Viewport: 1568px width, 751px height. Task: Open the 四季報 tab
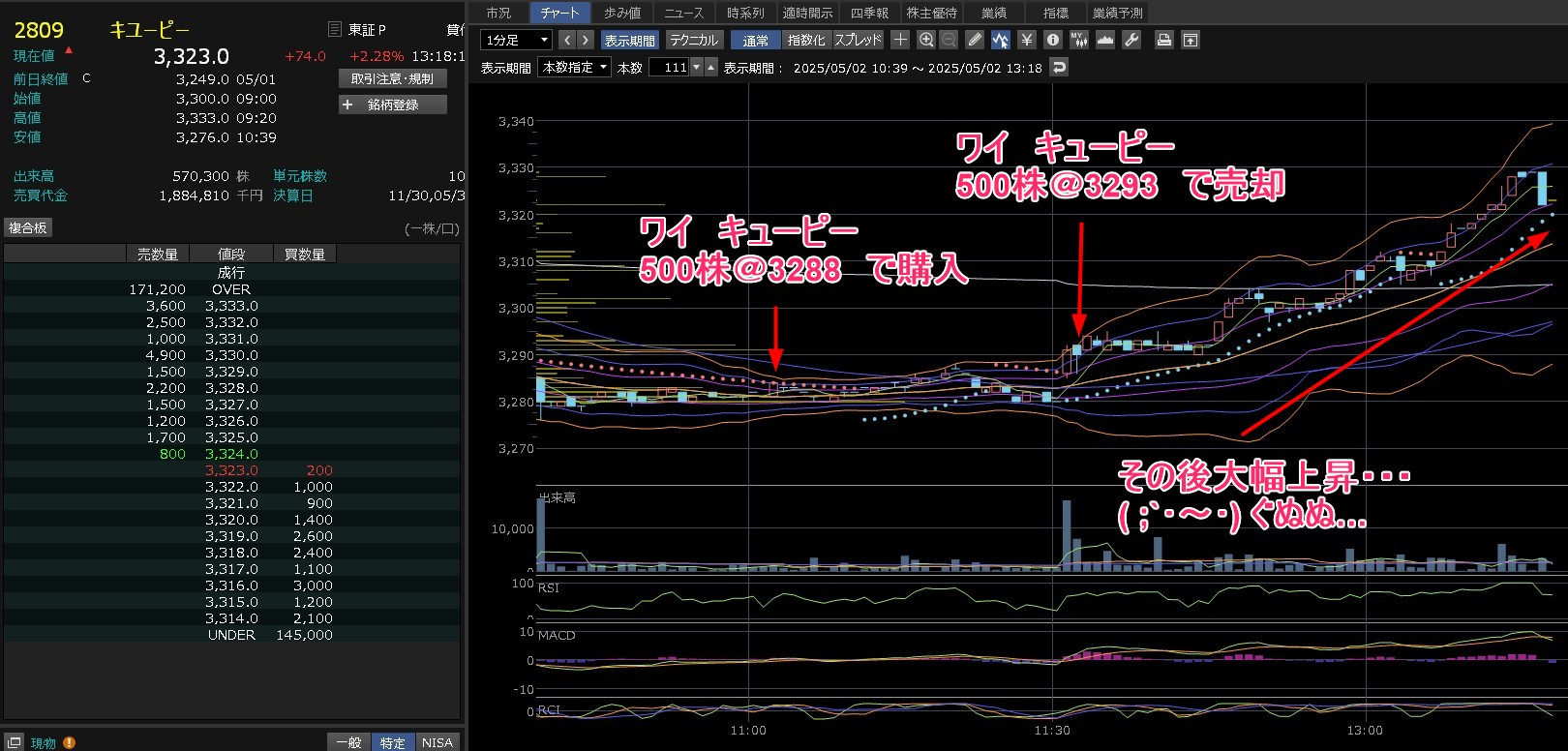(869, 13)
